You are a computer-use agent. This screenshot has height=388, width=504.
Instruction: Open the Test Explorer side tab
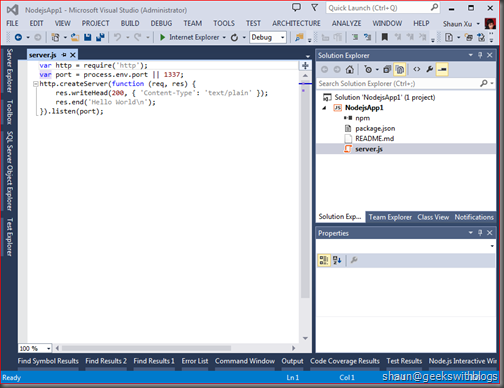point(9,237)
